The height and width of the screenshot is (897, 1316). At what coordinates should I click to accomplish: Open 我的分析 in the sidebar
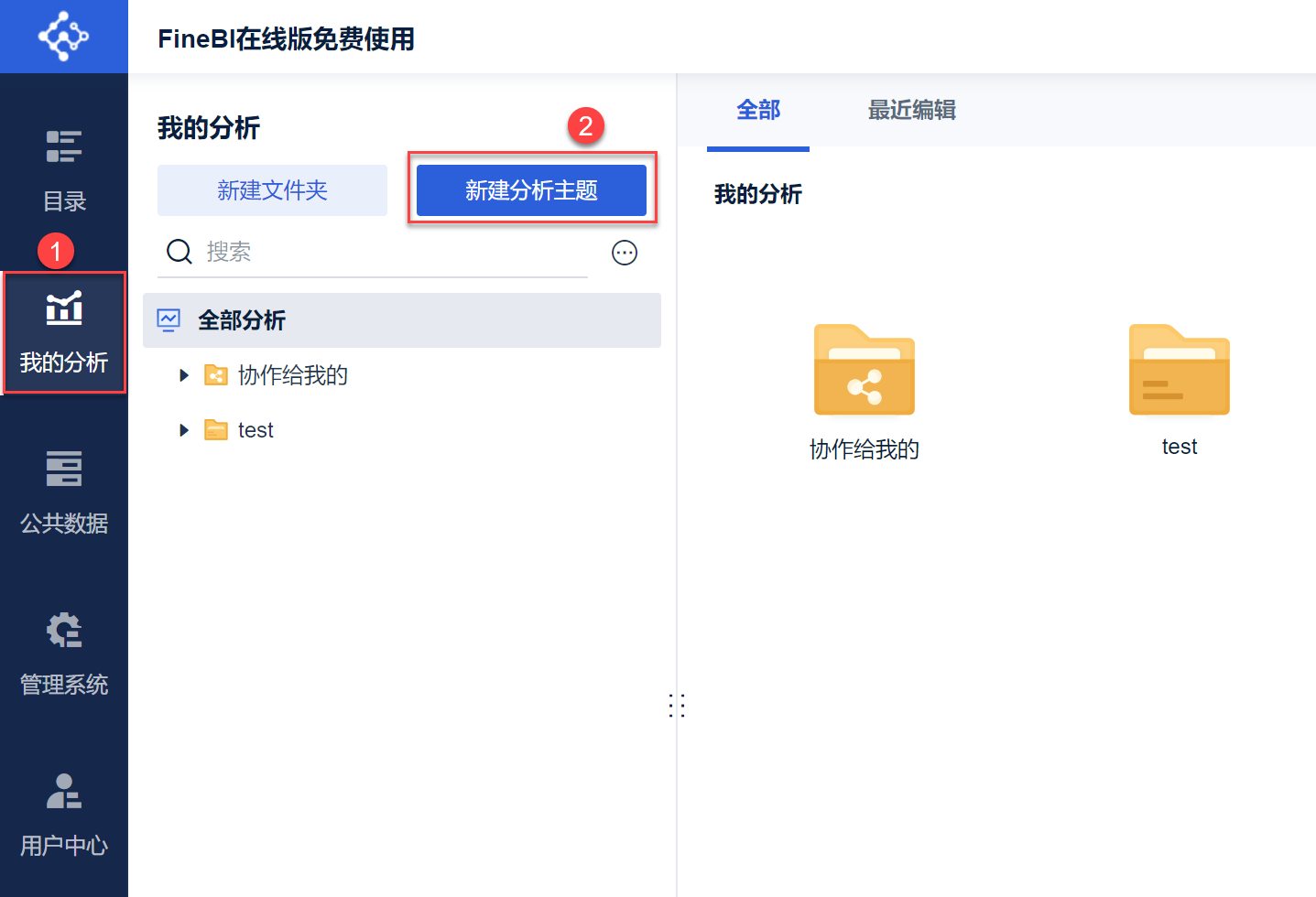click(x=64, y=333)
